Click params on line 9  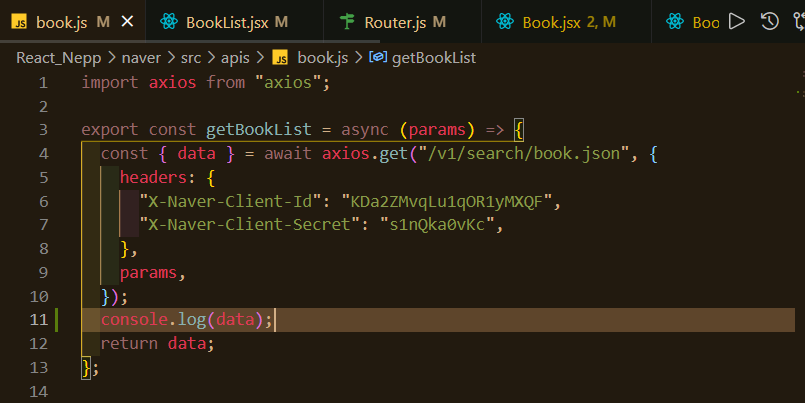(x=148, y=273)
